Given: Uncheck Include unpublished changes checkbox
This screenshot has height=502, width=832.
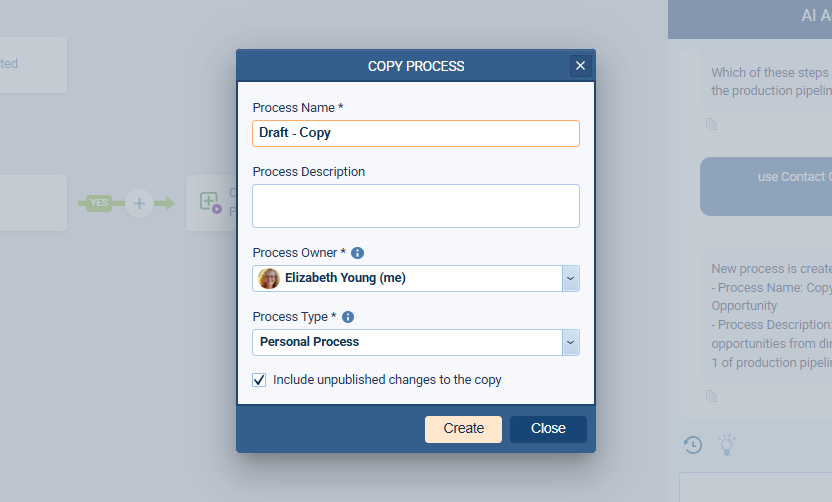Looking at the screenshot, I should [260, 380].
